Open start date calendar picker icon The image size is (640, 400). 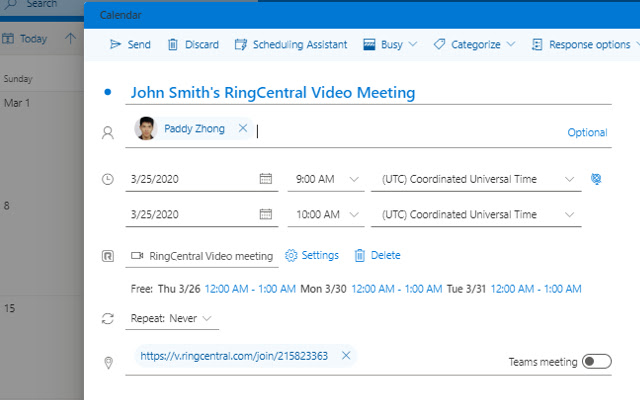266,179
